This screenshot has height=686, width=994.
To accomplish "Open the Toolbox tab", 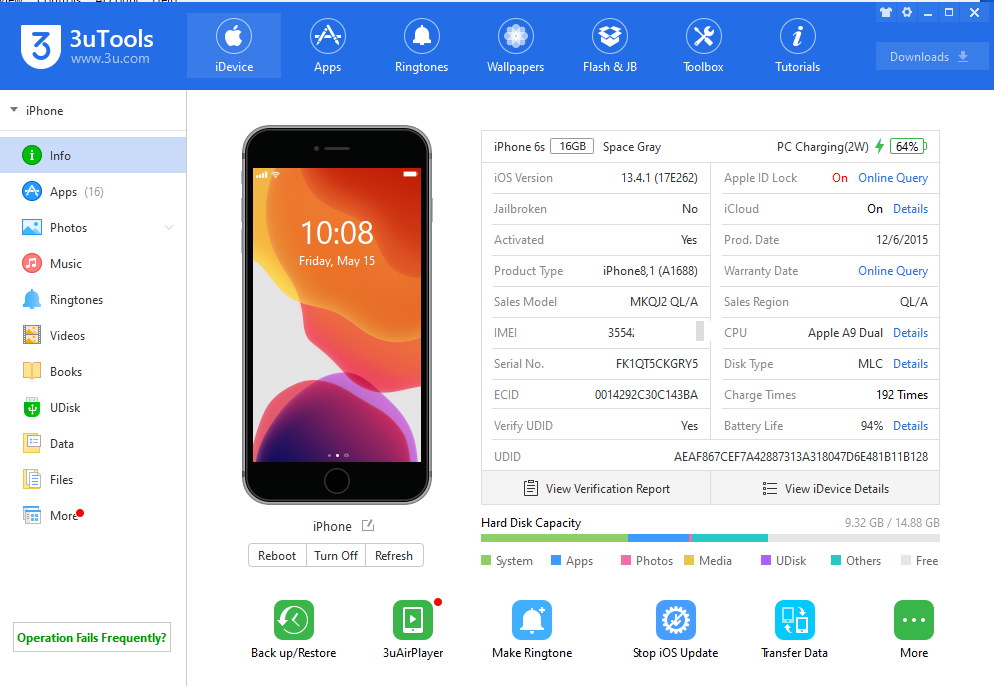I will (x=704, y=46).
